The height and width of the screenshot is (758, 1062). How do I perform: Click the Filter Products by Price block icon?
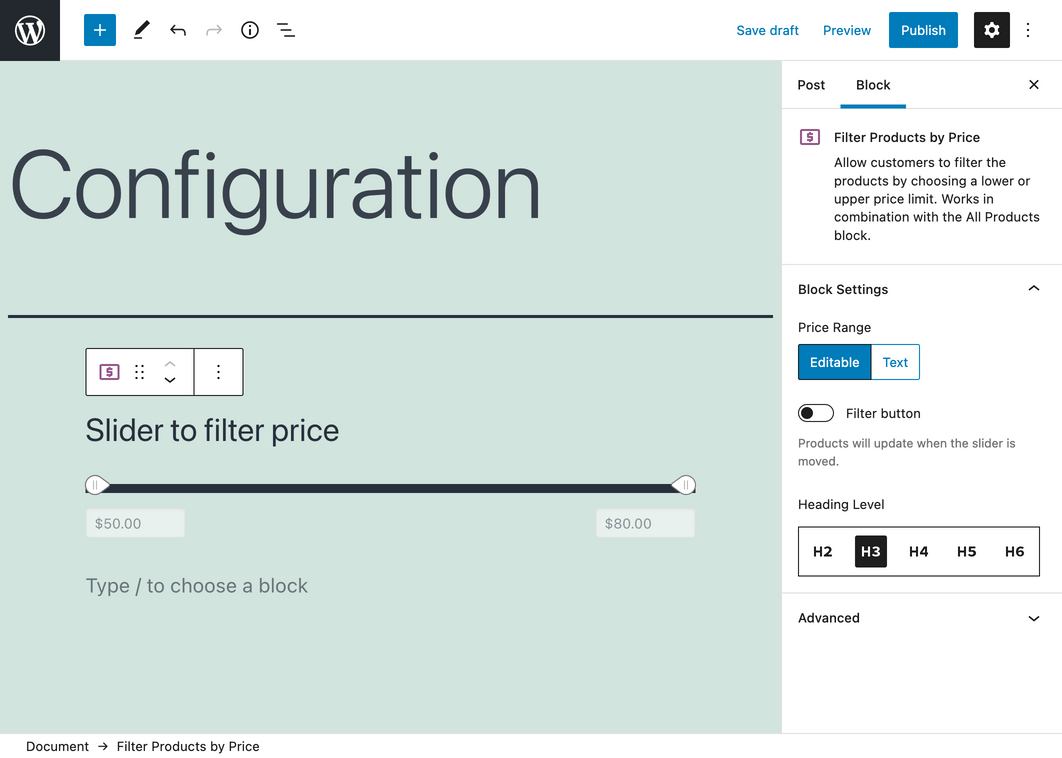pos(109,371)
